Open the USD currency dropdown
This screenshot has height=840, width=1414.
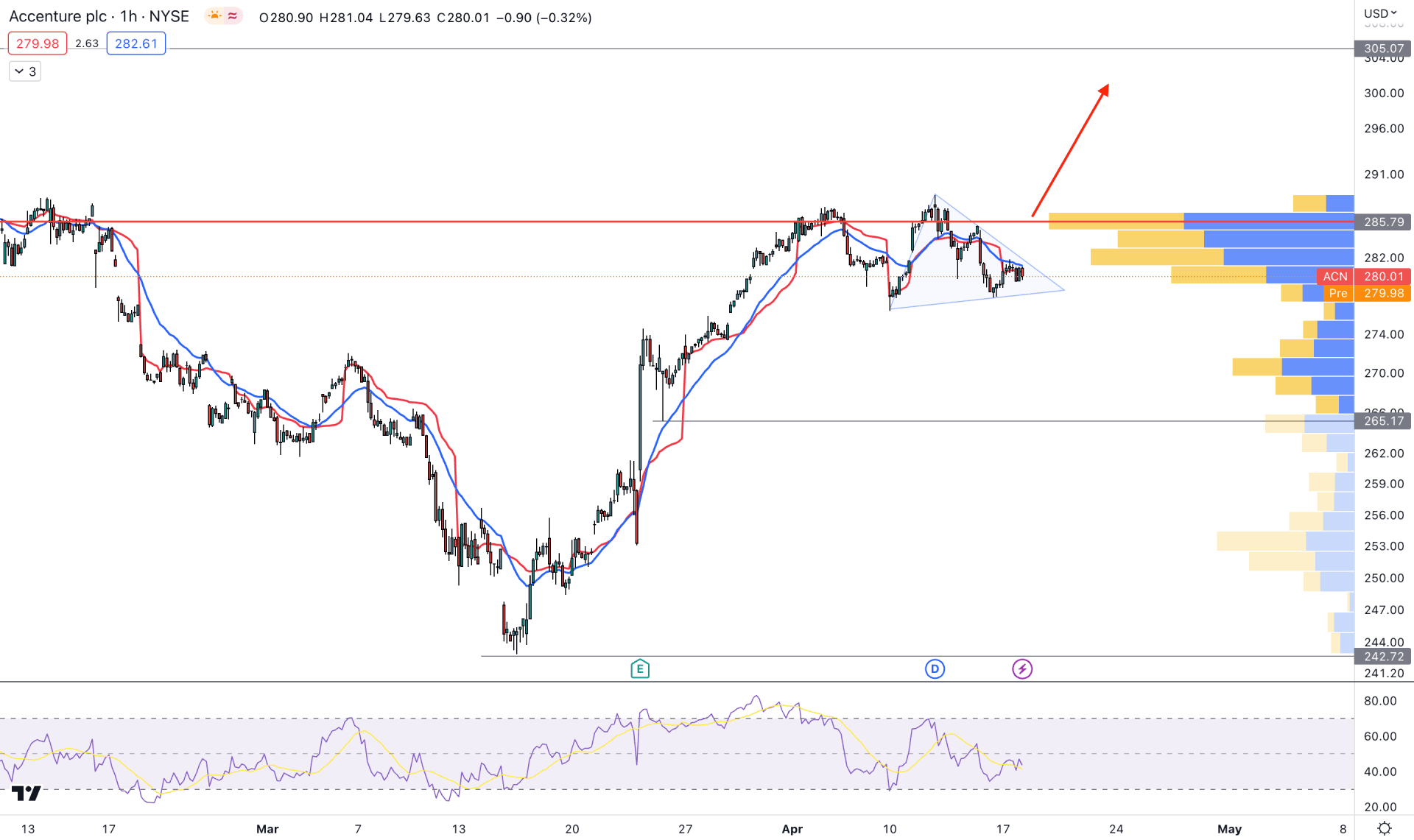tap(1380, 13)
